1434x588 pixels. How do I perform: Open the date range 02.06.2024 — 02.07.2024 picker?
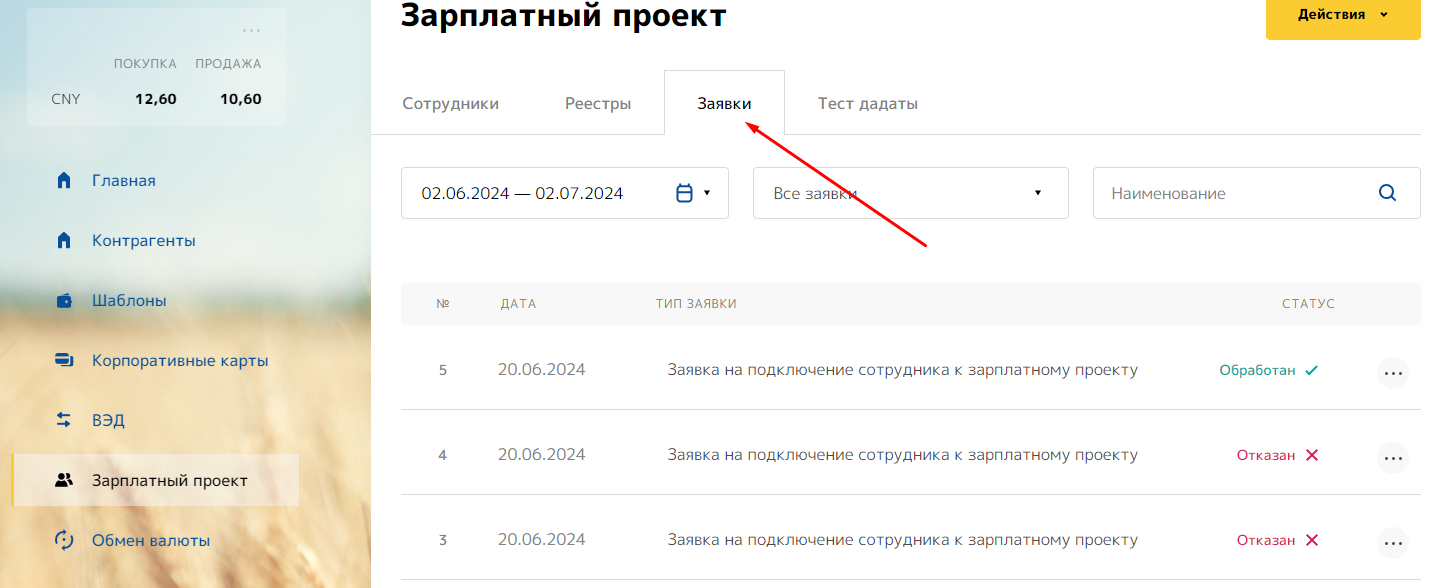[x=523, y=193]
